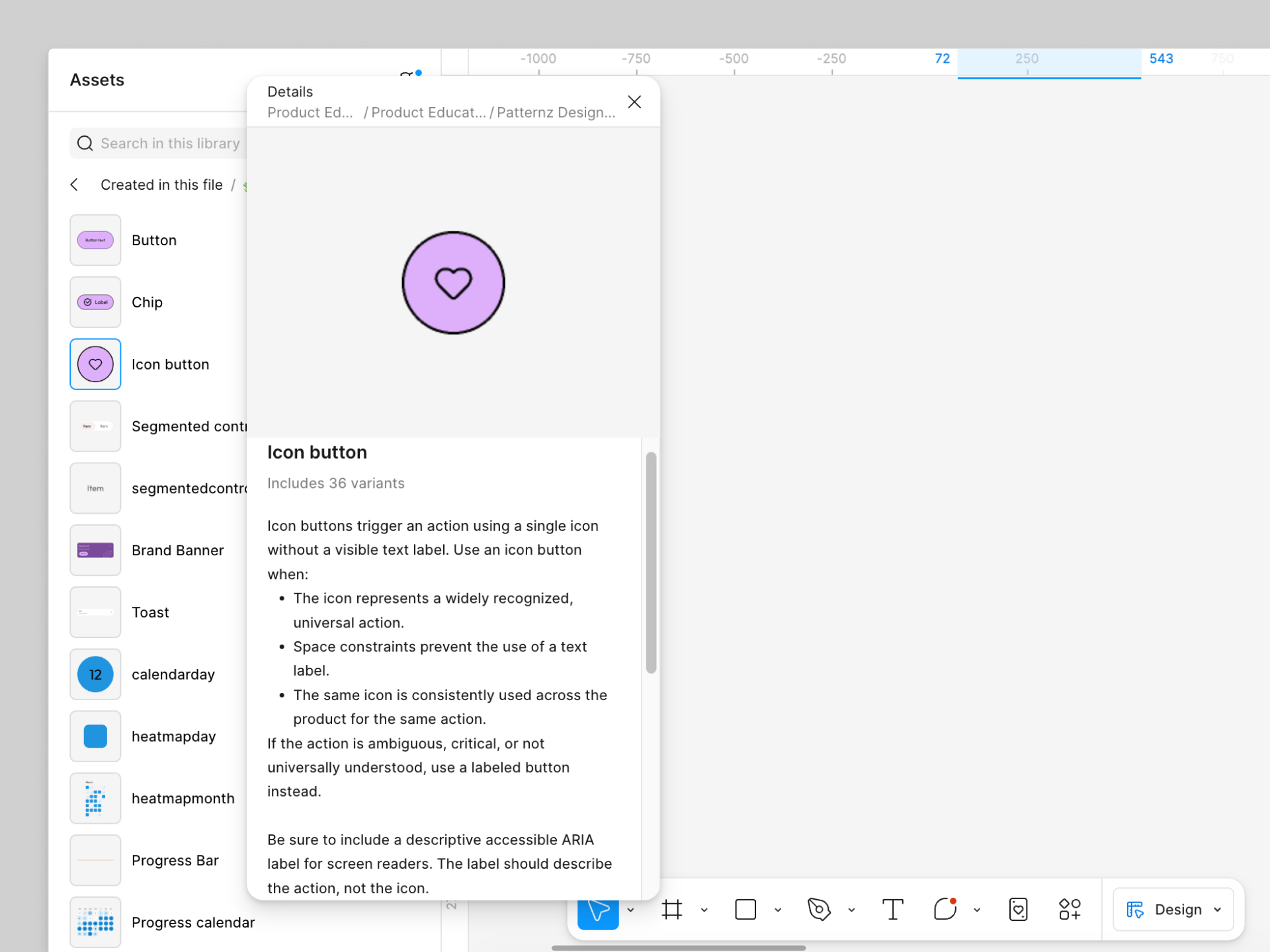Select the Rectangle shape tool

coord(745,910)
